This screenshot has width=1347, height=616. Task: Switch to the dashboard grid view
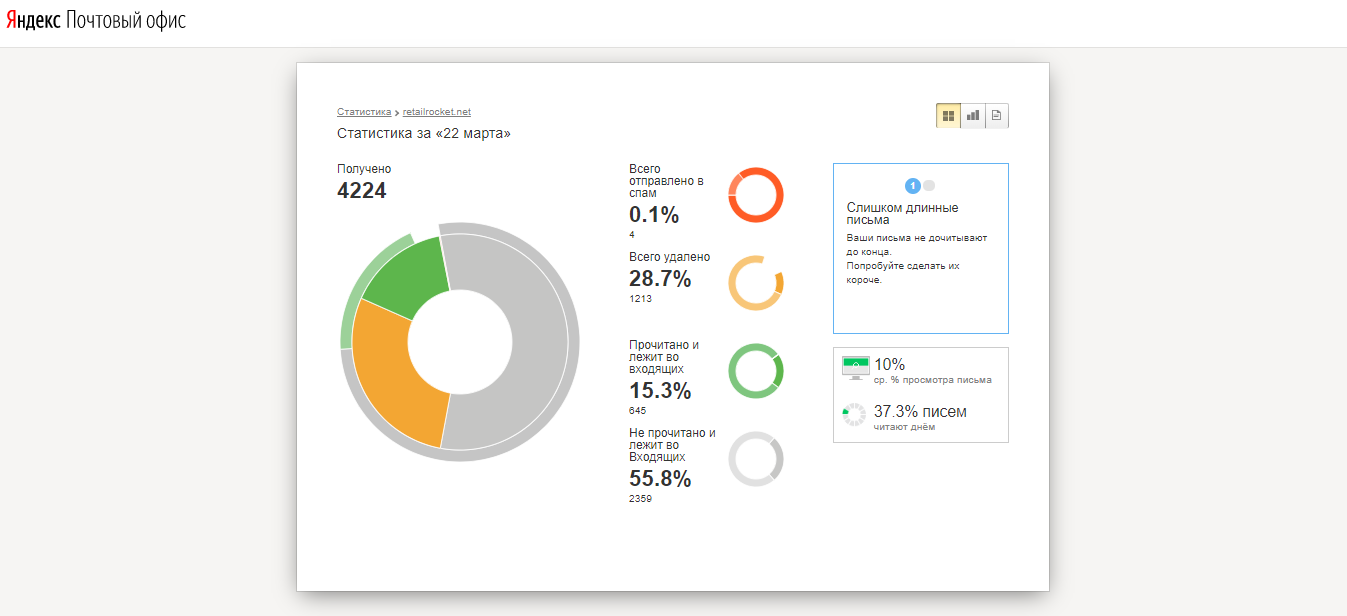948,116
